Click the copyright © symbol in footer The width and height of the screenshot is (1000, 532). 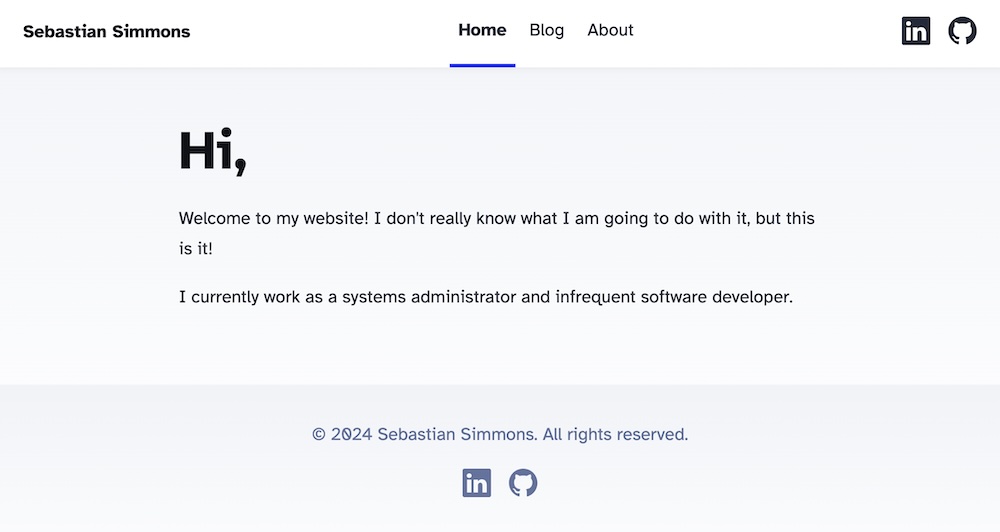coord(319,435)
